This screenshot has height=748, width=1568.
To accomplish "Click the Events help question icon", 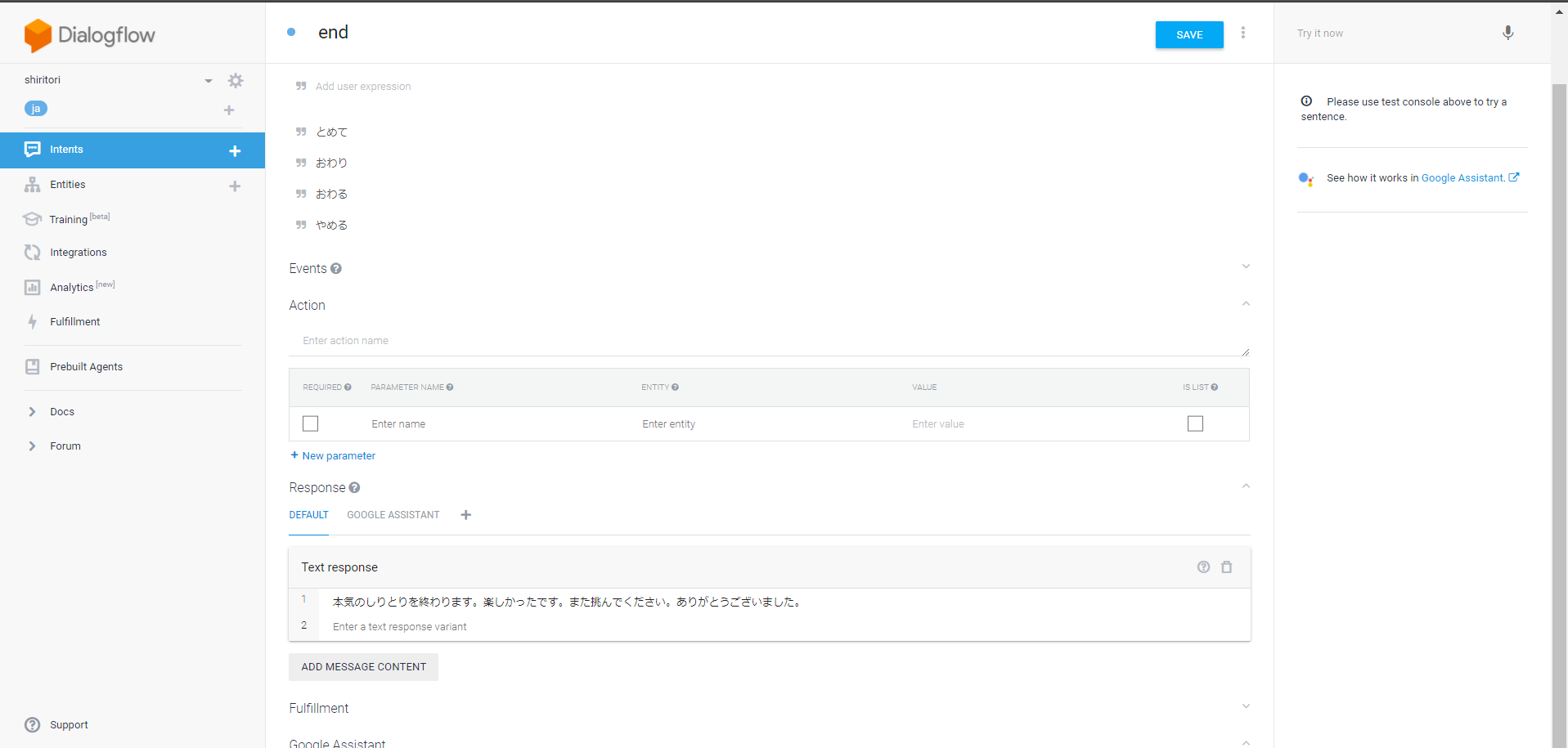I will coord(336,269).
